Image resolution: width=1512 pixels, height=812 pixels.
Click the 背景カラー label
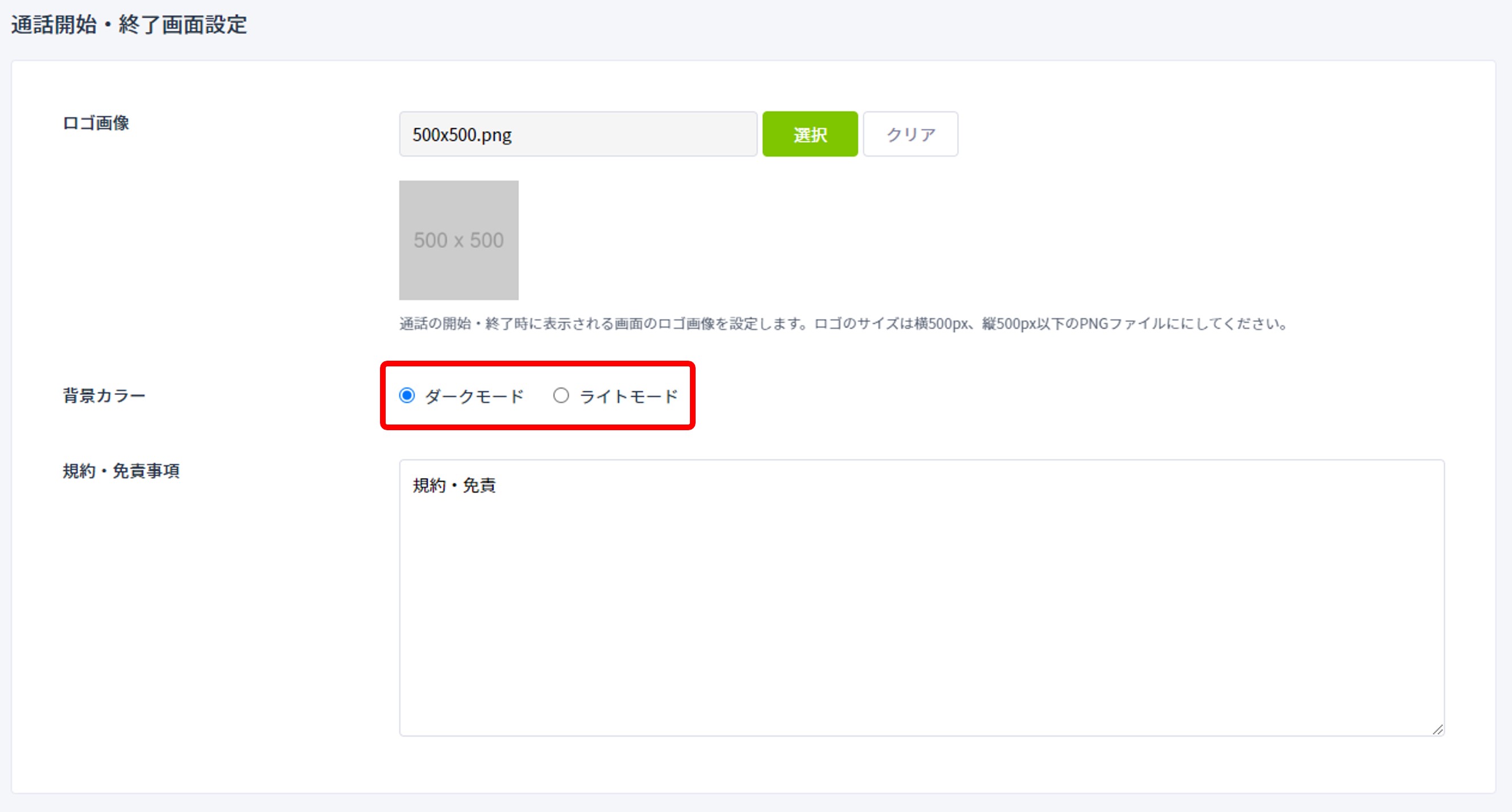[x=104, y=395]
